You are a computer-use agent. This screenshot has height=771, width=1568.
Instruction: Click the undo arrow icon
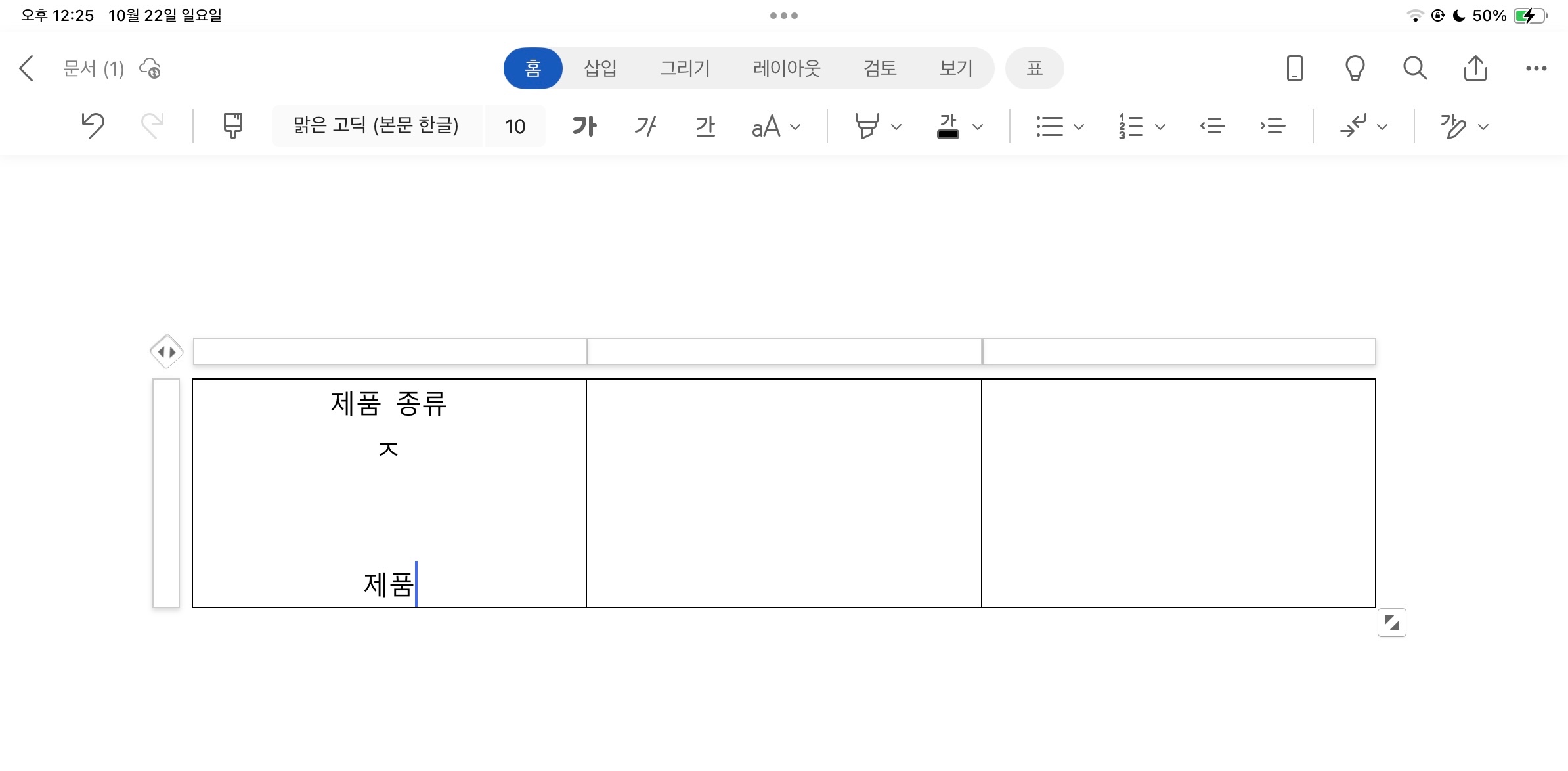coord(93,125)
